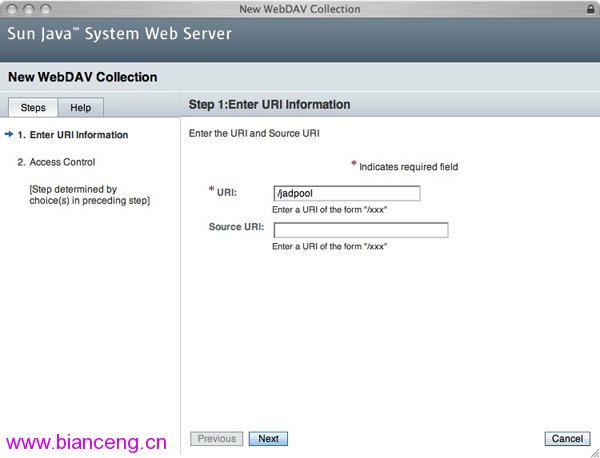The image size is (600, 458).
Task: Open the Help tab
Action: [x=80, y=108]
